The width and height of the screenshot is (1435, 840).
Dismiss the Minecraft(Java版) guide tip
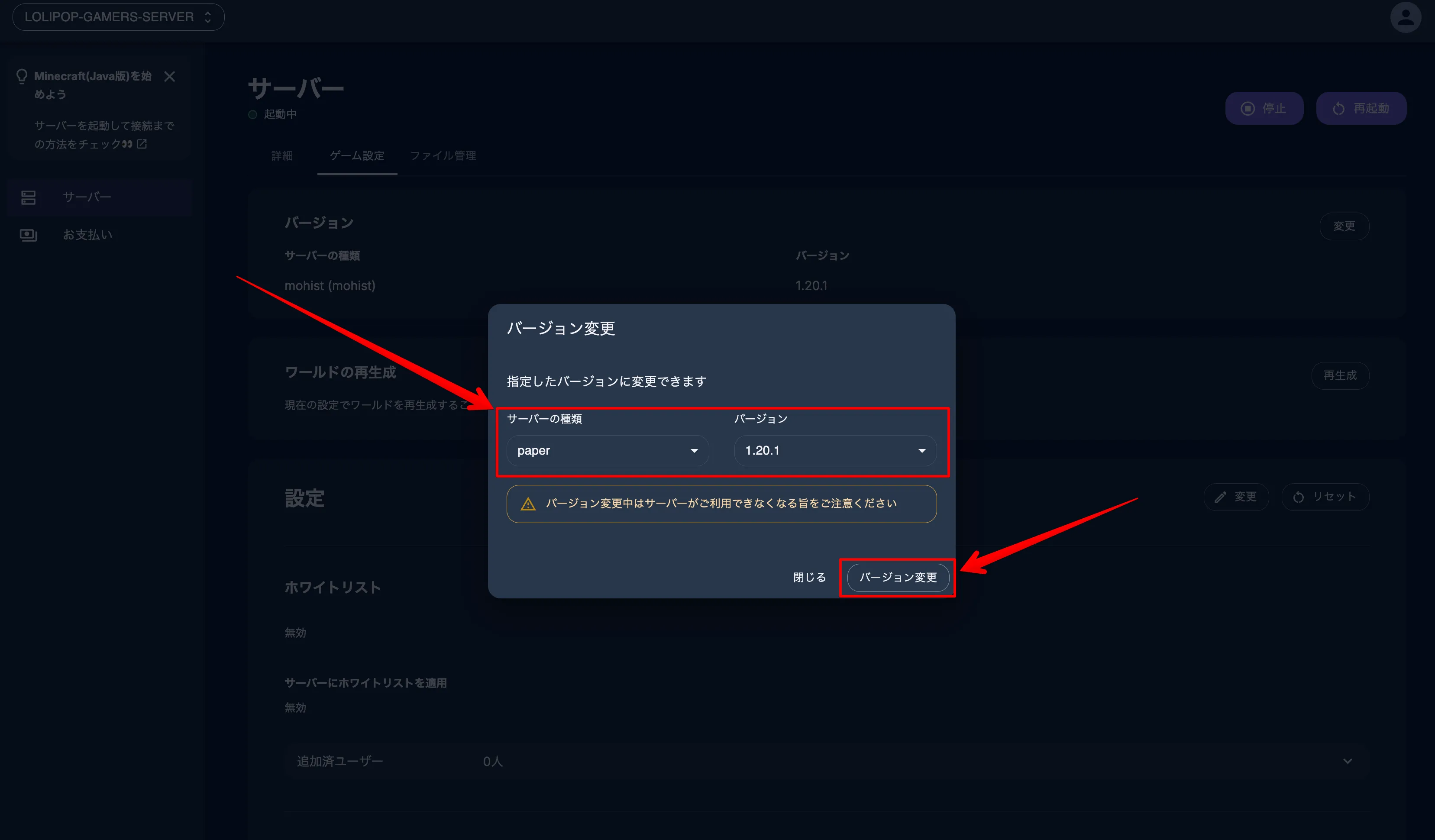170,76
